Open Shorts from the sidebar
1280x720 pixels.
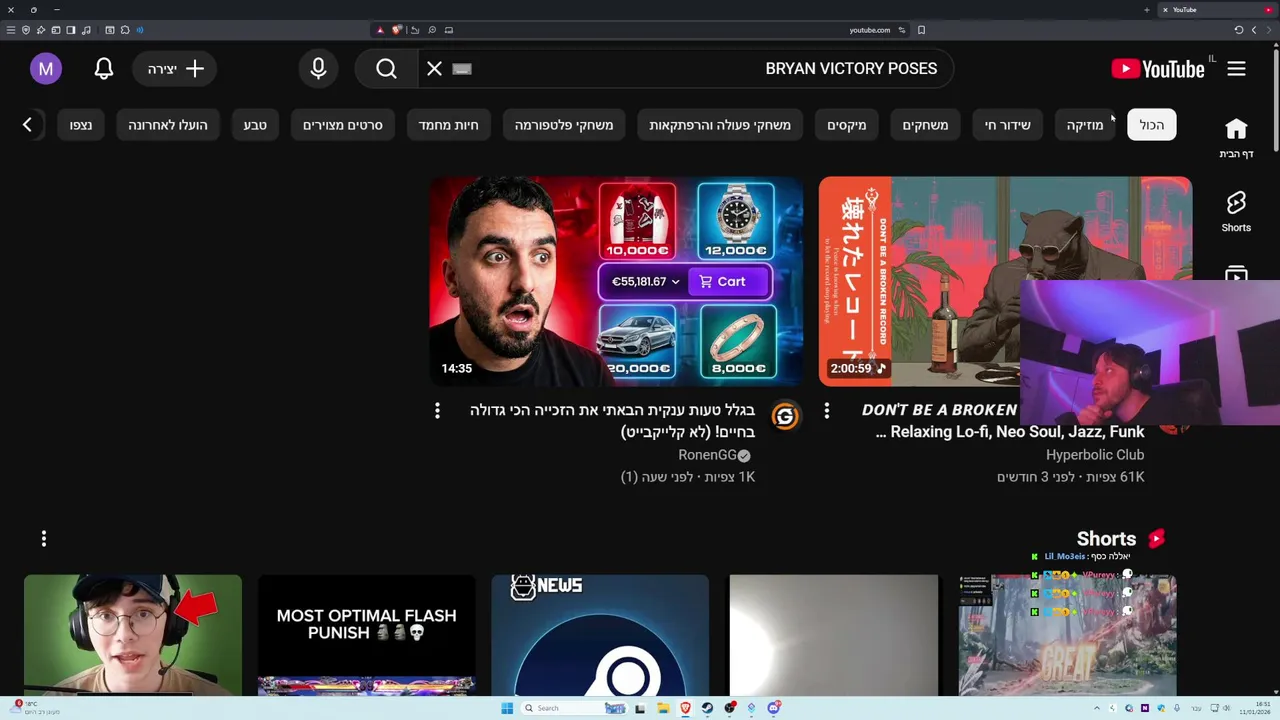pos(1236,212)
